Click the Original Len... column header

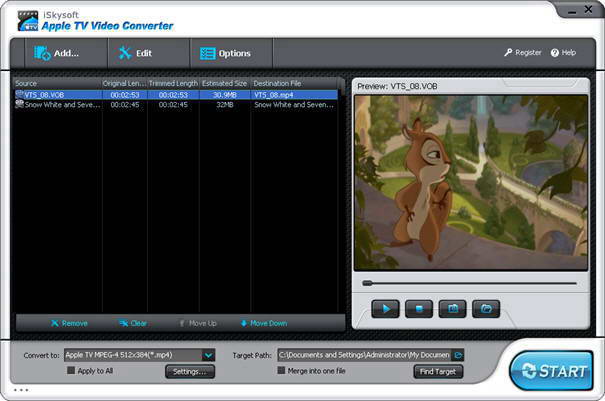pyautogui.click(x=124, y=83)
